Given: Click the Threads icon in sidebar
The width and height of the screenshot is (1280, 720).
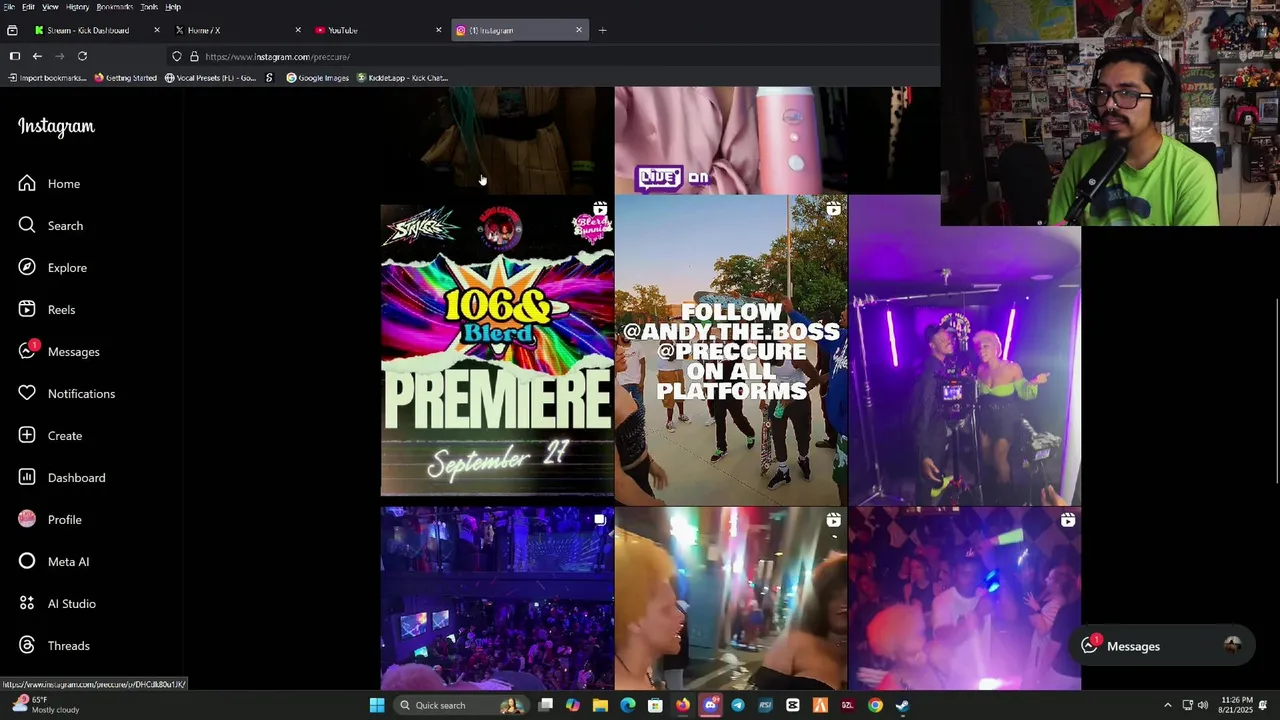Looking at the screenshot, I should click(x=27, y=645).
